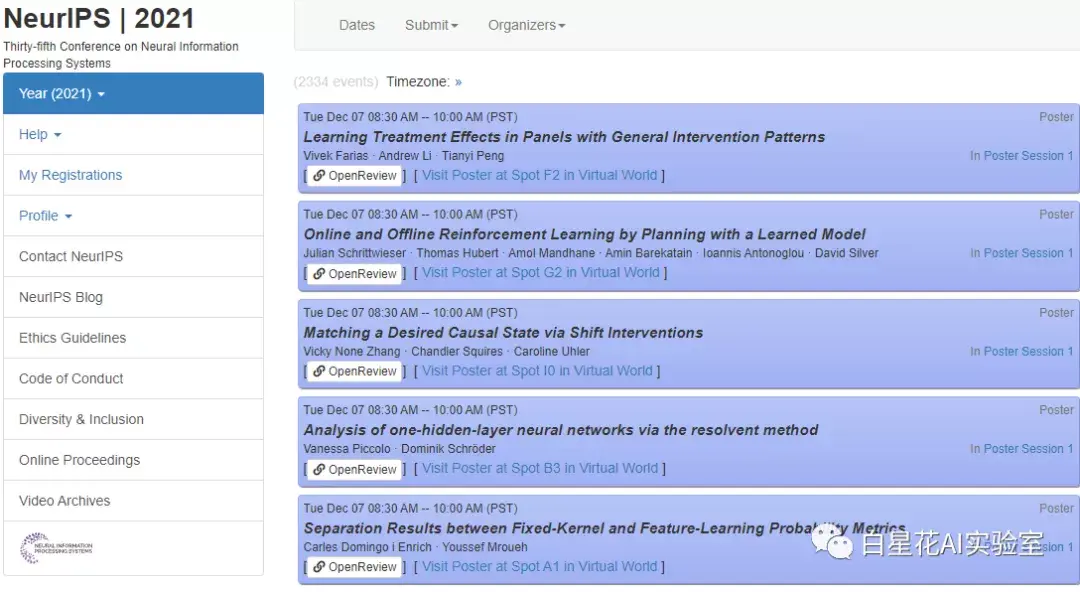1080x592 pixels.
Task: Visit Poster at Spot B3 in Virtual World
Action: pyautogui.click(x=540, y=468)
